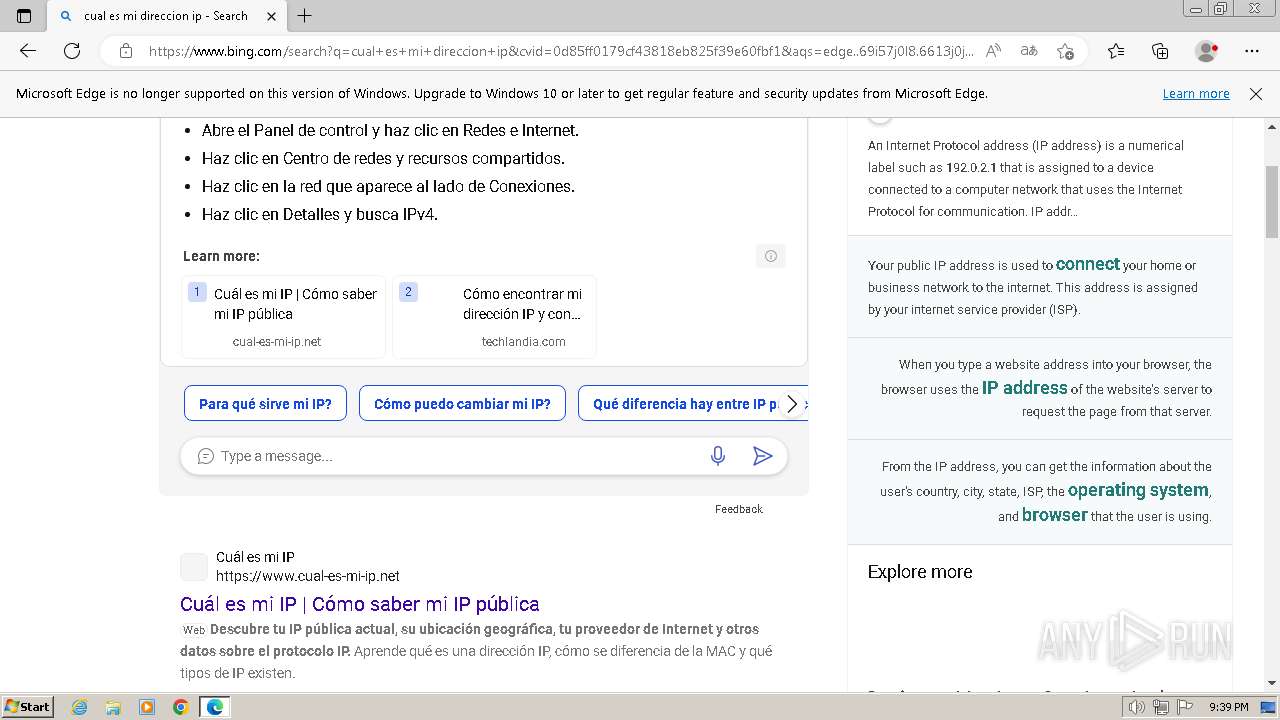Open Windows Media Player in taskbar
Screen dimensions: 1280x720
pos(147,707)
